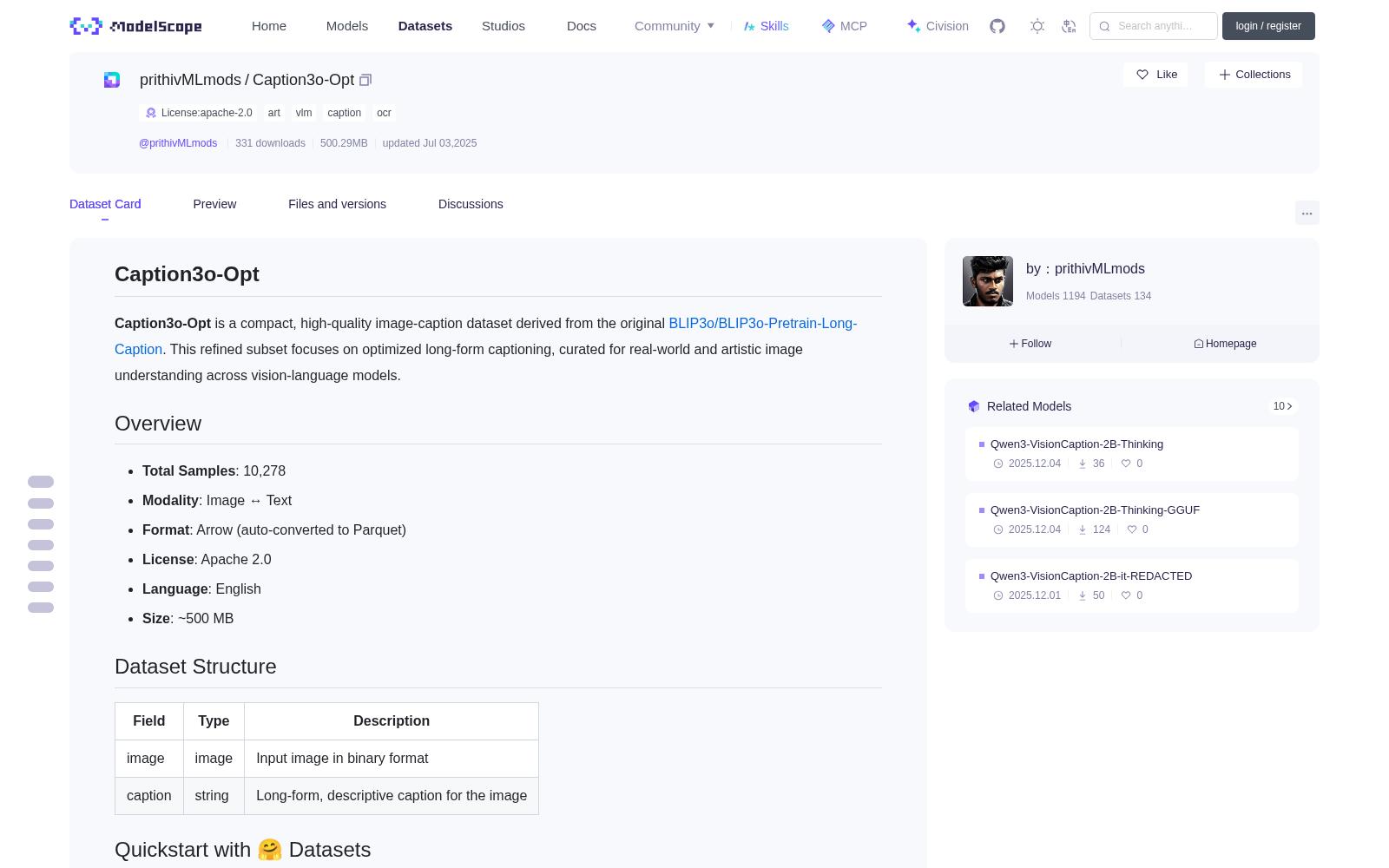Add dataset to Collections
The width and height of the screenshot is (1389, 868).
[x=1254, y=75]
